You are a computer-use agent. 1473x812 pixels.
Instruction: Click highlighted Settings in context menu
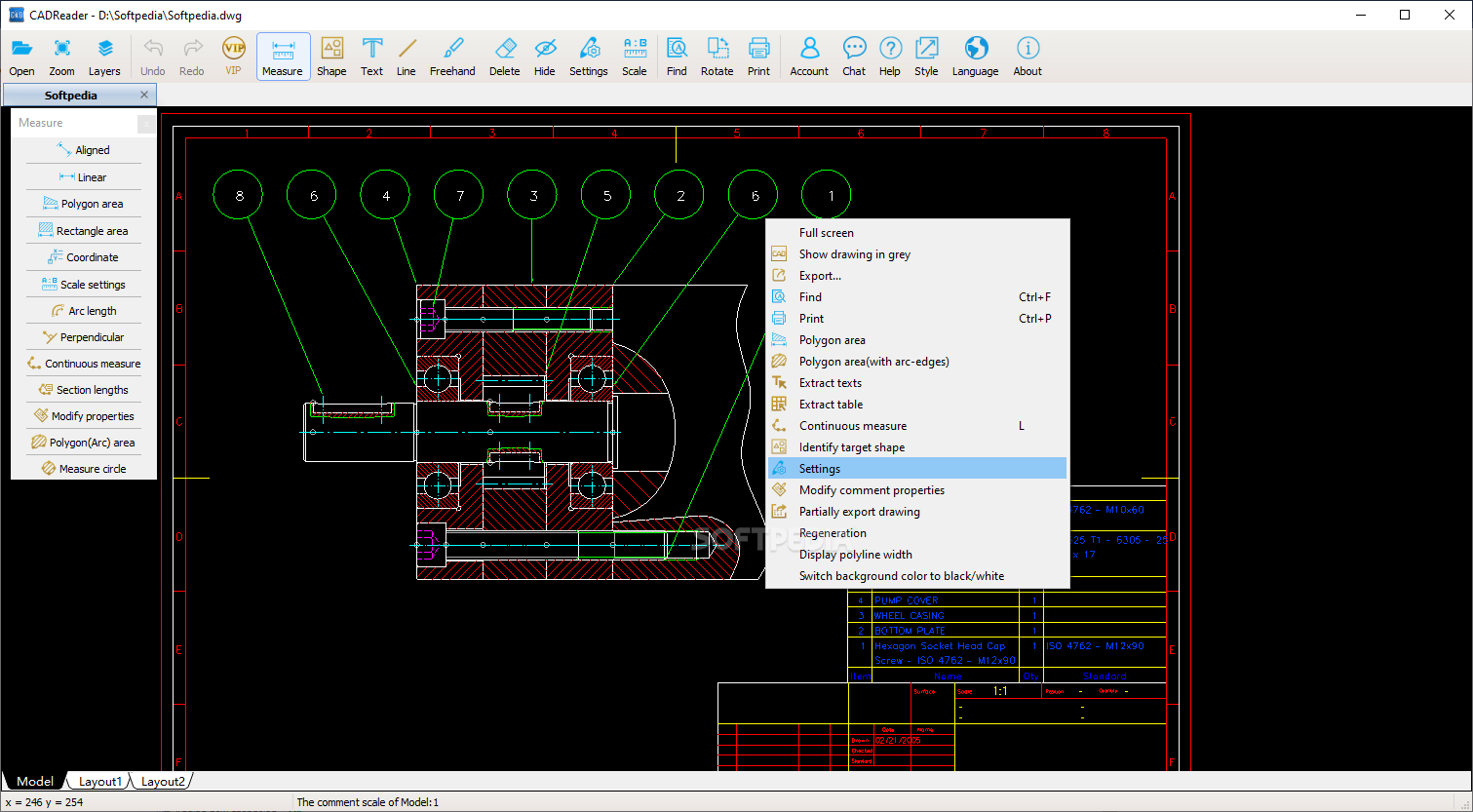[x=917, y=469]
